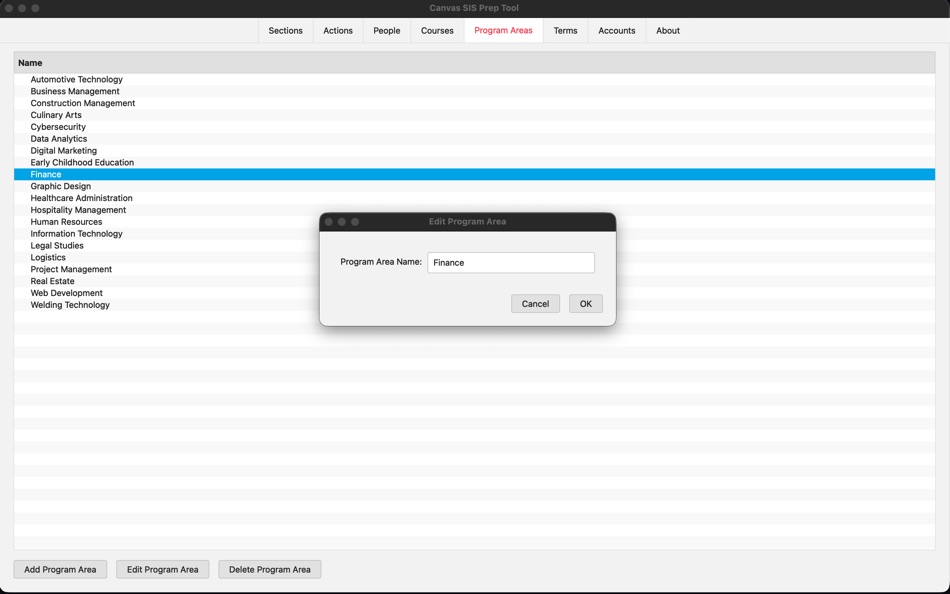
Task: Switch to the Sections tab
Action: point(285,31)
